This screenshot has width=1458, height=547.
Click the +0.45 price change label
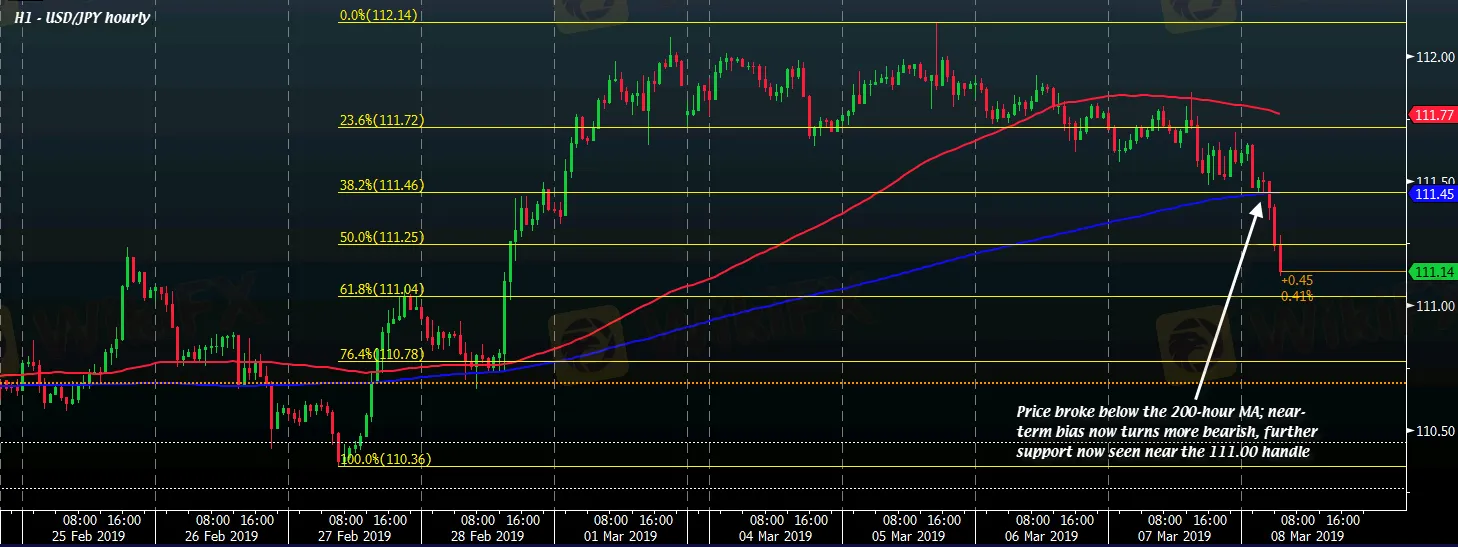(1297, 281)
